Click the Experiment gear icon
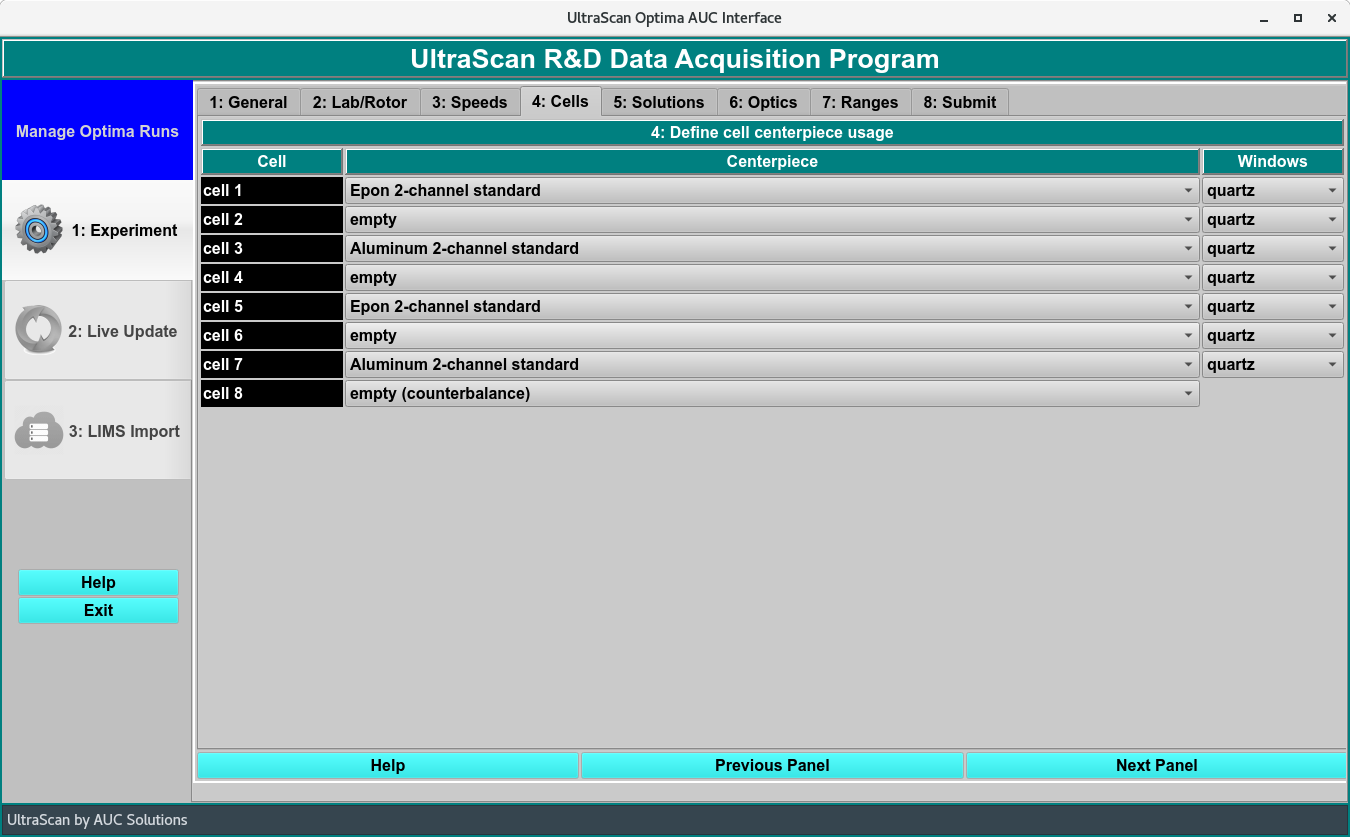The height and width of the screenshot is (837, 1350). (38, 230)
